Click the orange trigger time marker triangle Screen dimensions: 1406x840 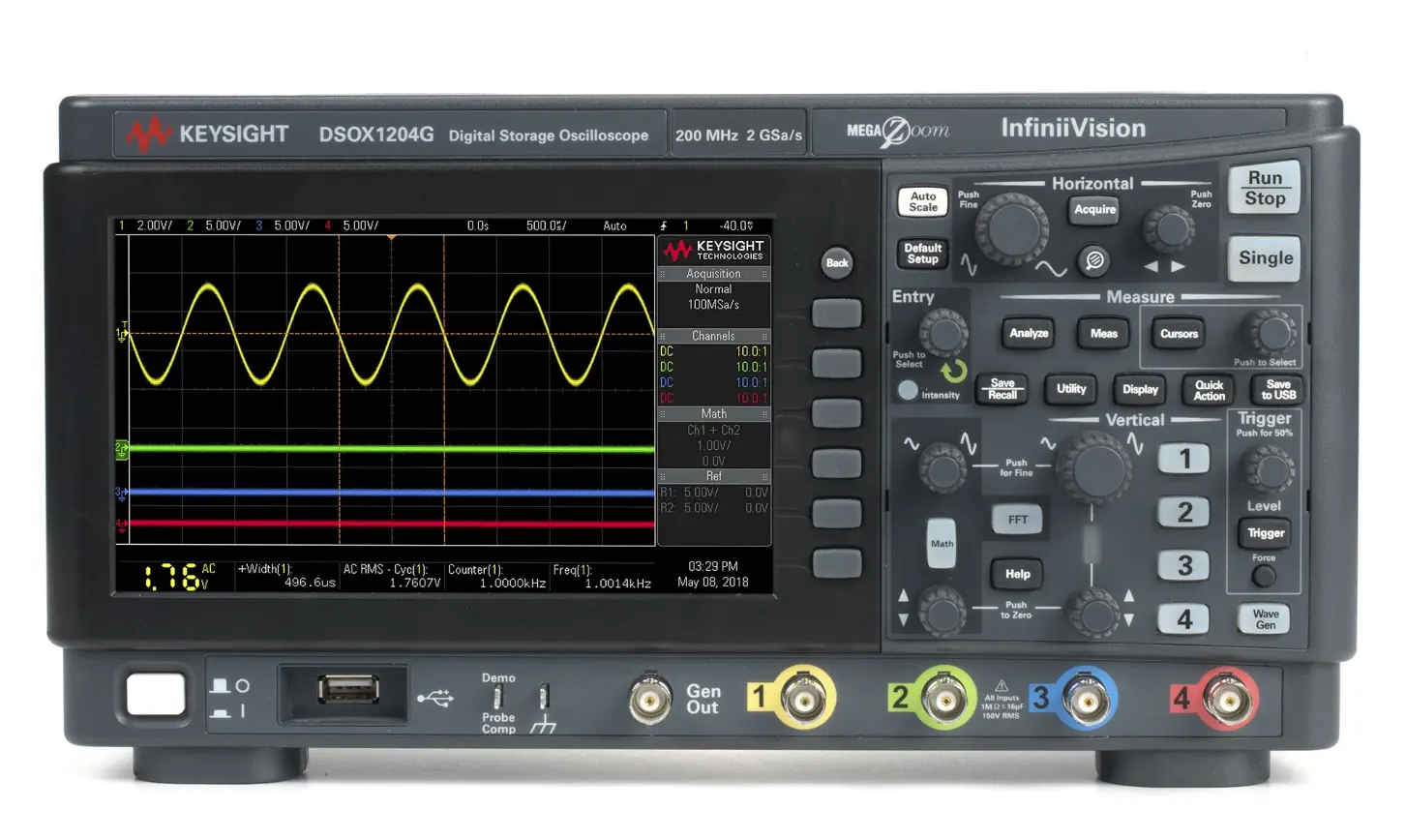pos(391,237)
